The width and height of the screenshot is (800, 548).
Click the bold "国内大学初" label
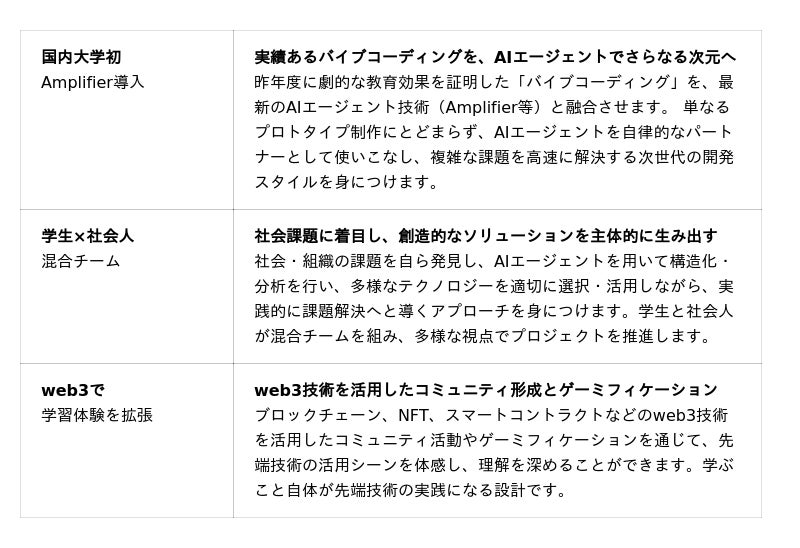click(81, 56)
